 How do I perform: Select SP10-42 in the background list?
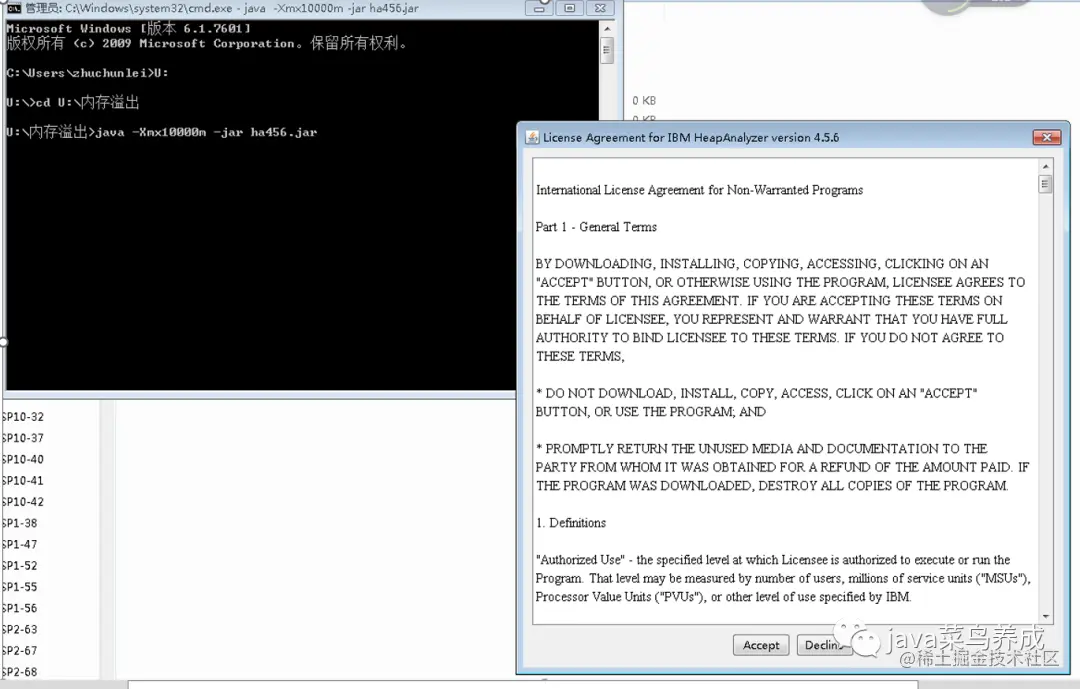[x=23, y=502]
